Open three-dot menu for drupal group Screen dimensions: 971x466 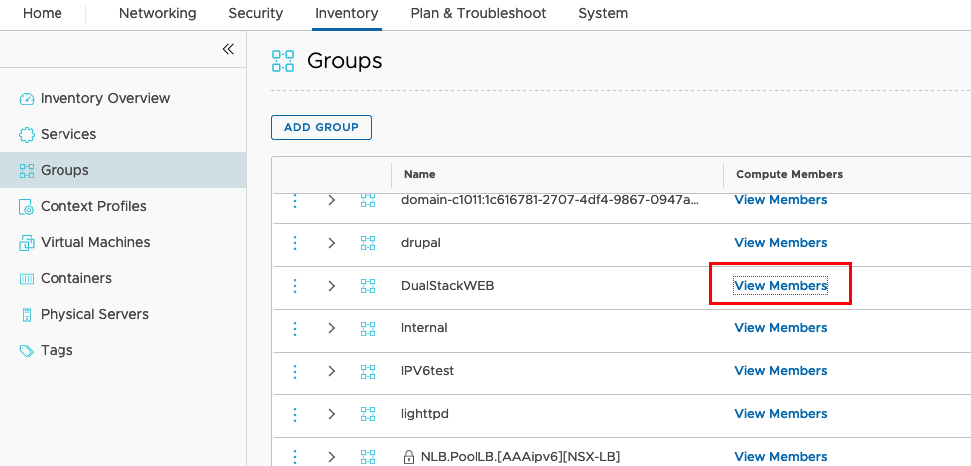[295, 243]
